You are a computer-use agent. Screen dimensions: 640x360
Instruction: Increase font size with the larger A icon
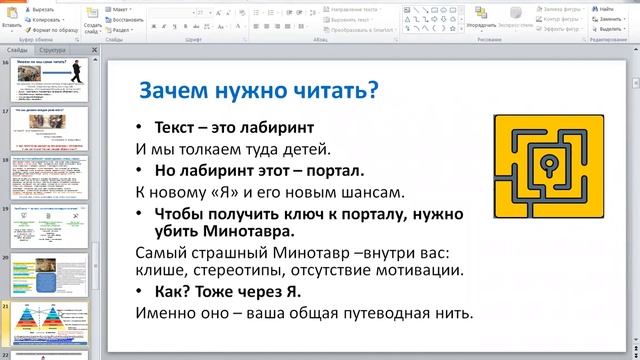point(219,13)
